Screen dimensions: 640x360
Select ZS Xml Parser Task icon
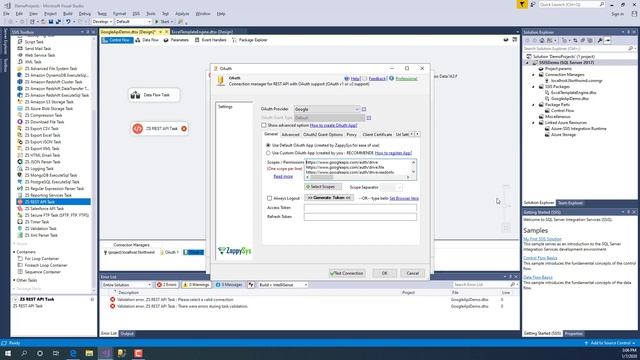(x=20, y=235)
